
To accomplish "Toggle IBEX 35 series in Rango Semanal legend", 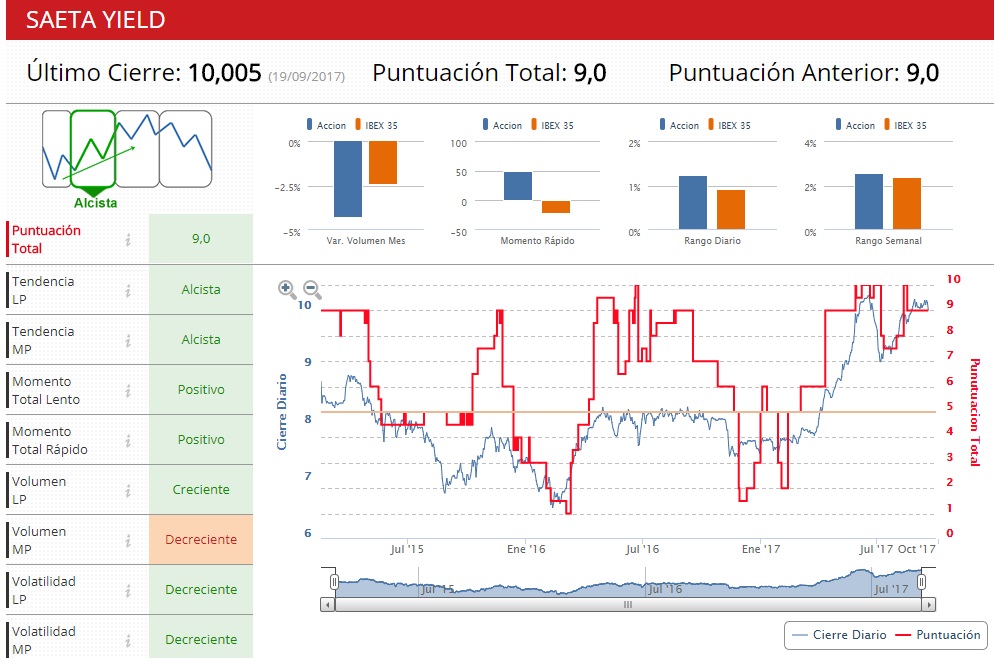I will point(905,125).
